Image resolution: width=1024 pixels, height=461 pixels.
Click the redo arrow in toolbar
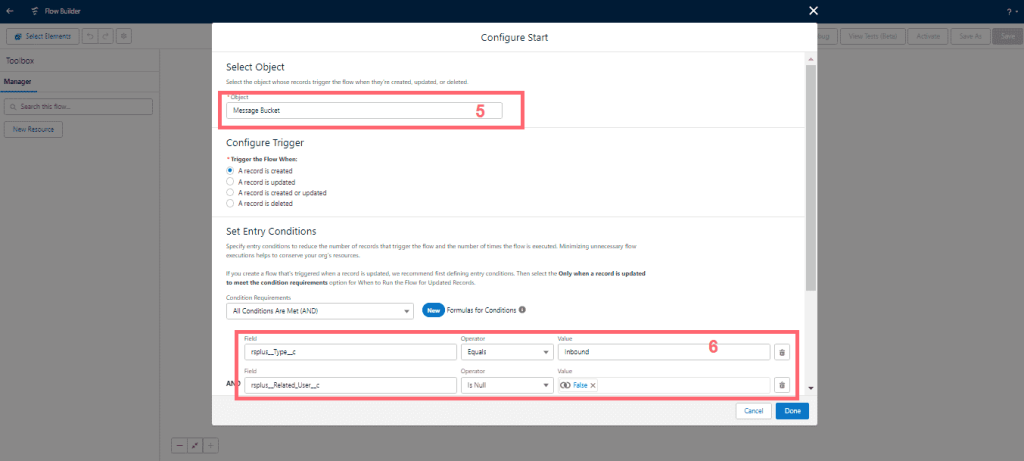[x=106, y=36]
